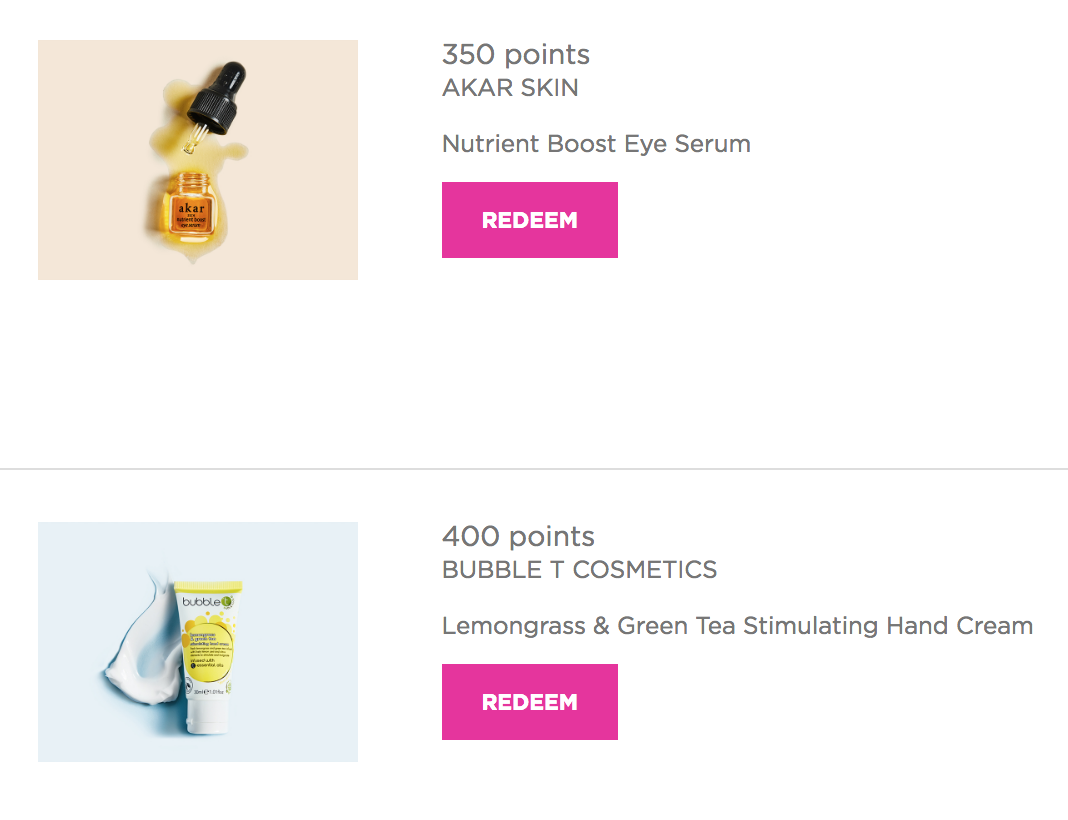Screen dimensions: 1068x820
Task: Click the BUBBLE T COSMETICS brand name
Action: click(x=579, y=569)
